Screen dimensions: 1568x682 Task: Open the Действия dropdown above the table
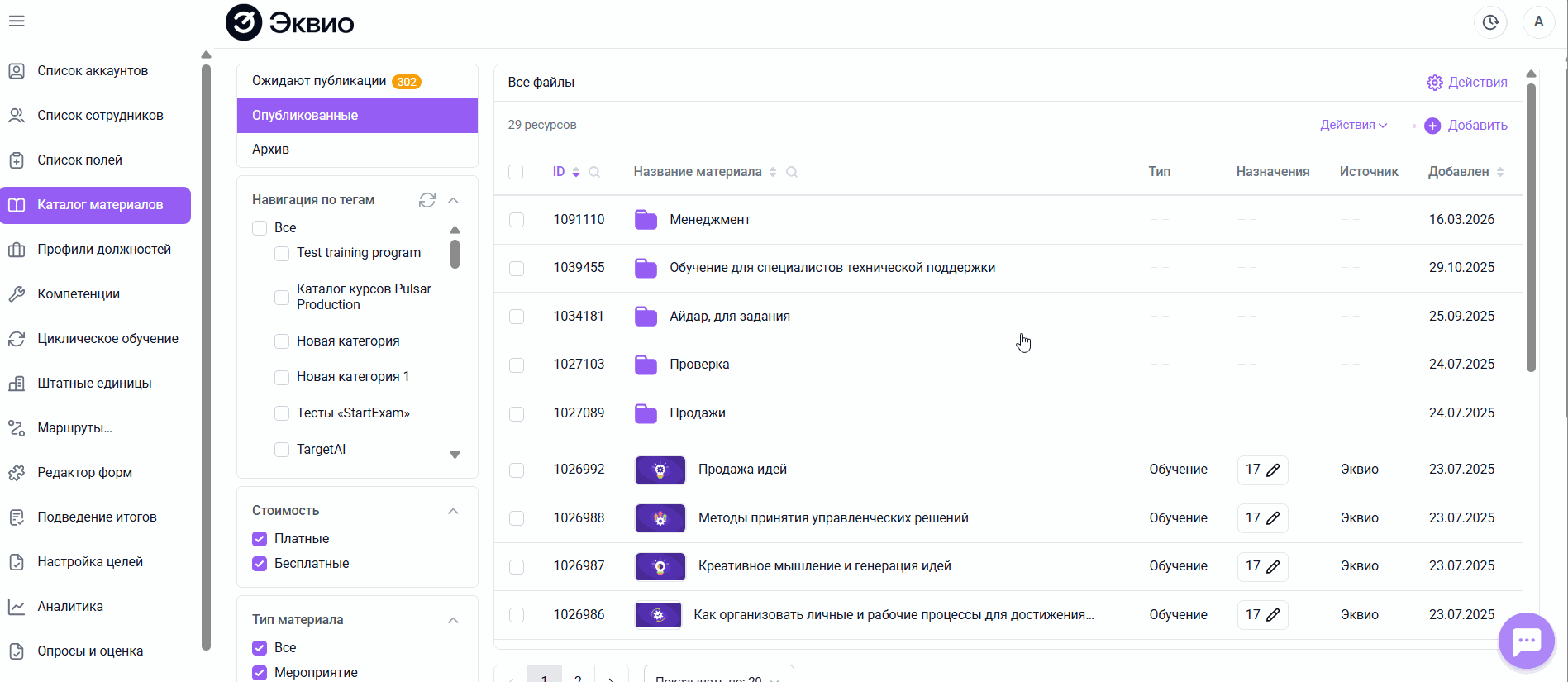pyautogui.click(x=1353, y=125)
